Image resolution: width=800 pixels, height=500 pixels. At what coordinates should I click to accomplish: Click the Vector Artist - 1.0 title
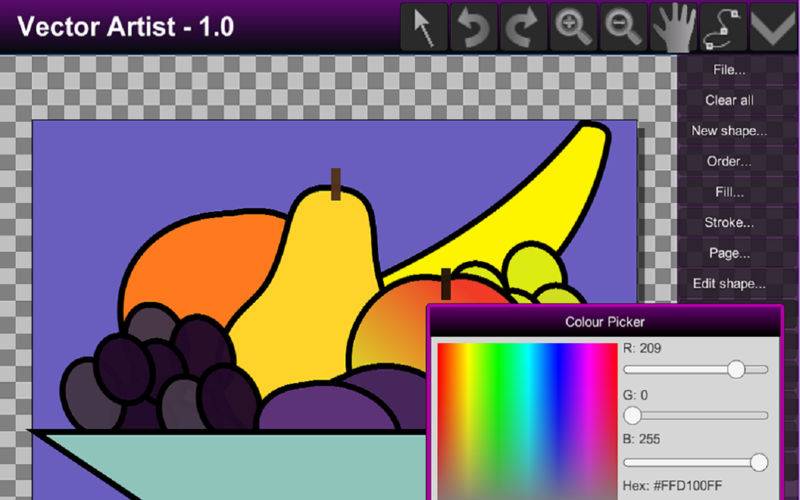[126, 27]
